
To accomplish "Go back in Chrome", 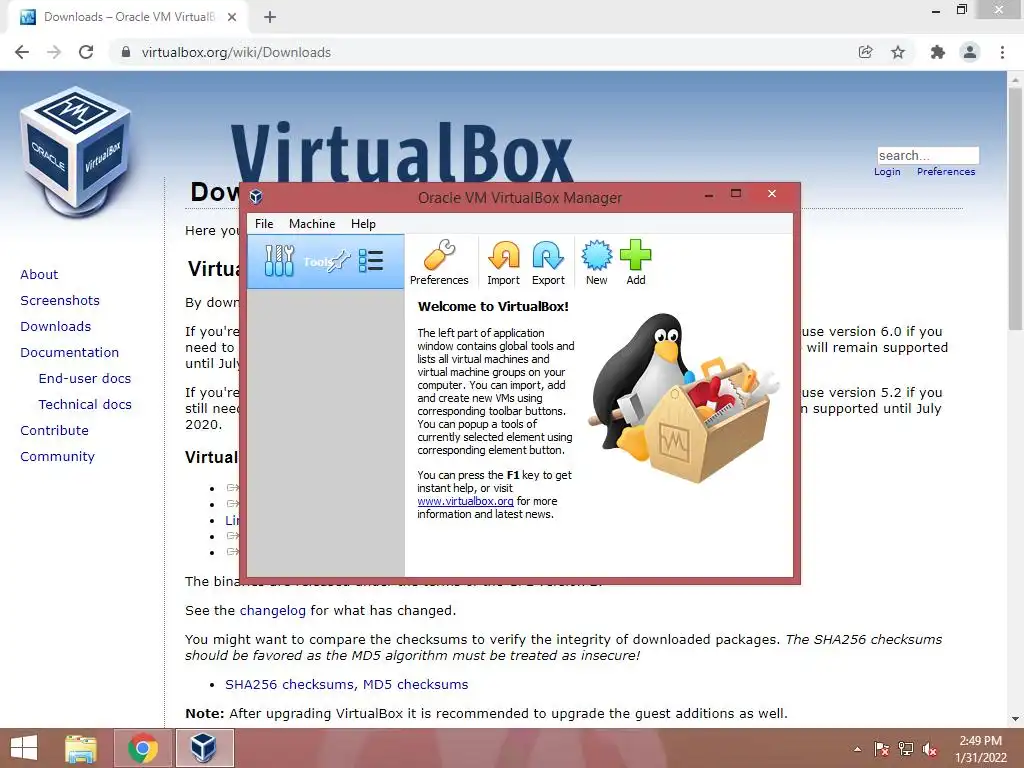I will [x=22, y=52].
